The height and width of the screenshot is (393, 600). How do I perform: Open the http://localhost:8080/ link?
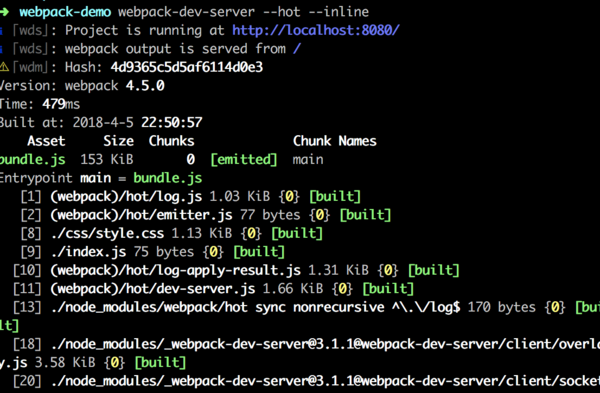pyautogui.click(x=316, y=31)
